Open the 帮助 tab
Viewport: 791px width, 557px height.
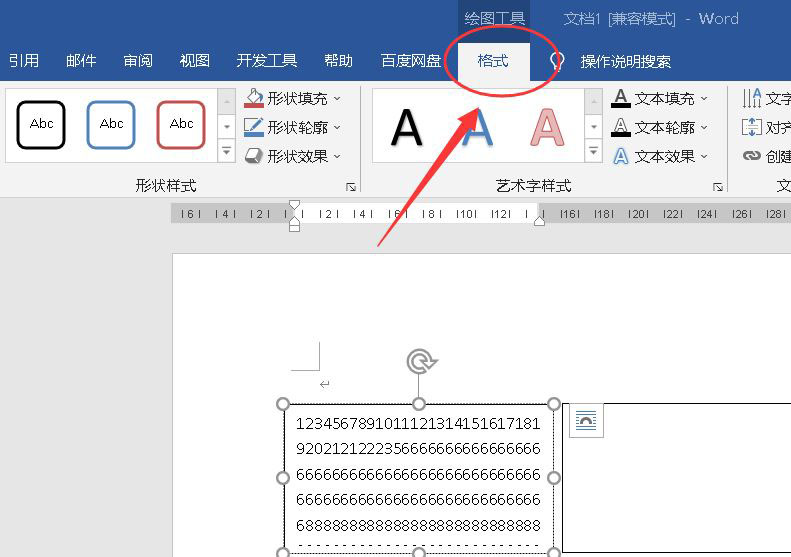(x=338, y=61)
